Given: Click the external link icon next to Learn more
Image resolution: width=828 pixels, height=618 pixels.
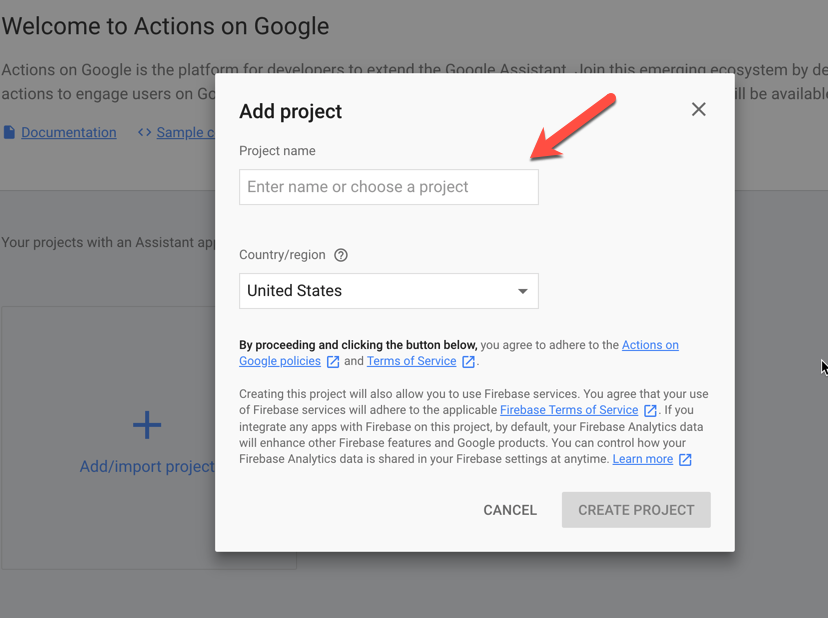Looking at the screenshot, I should click(685, 460).
